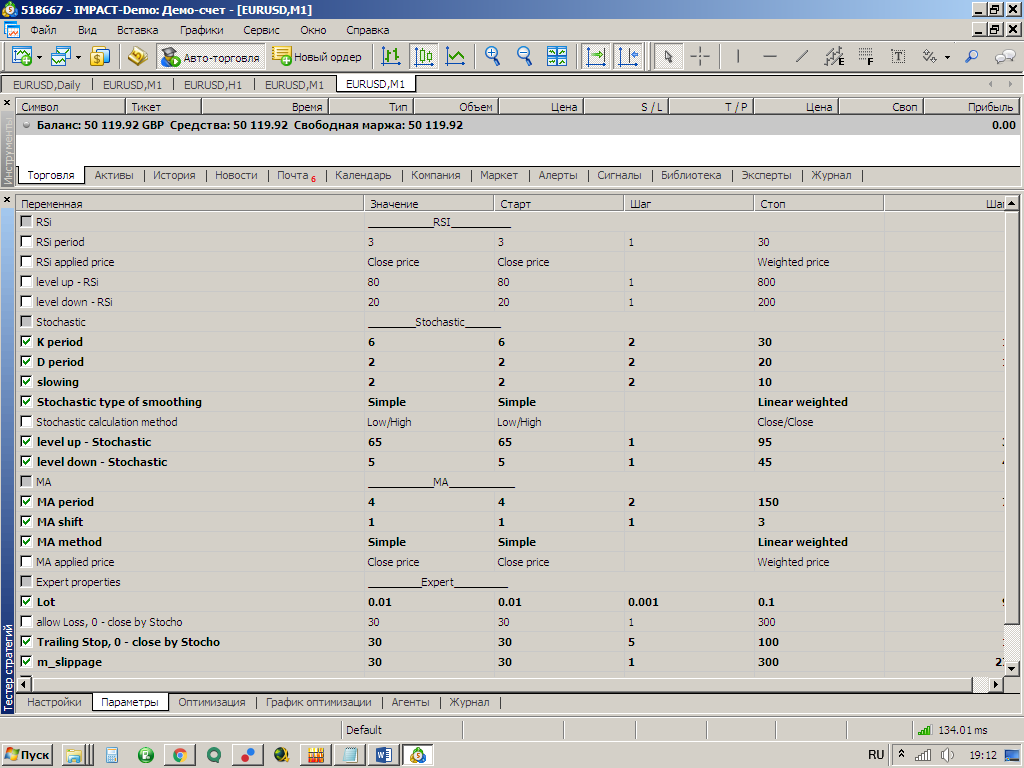Enable allow Loss checkbox
This screenshot has width=1024, height=768.
click(26, 622)
